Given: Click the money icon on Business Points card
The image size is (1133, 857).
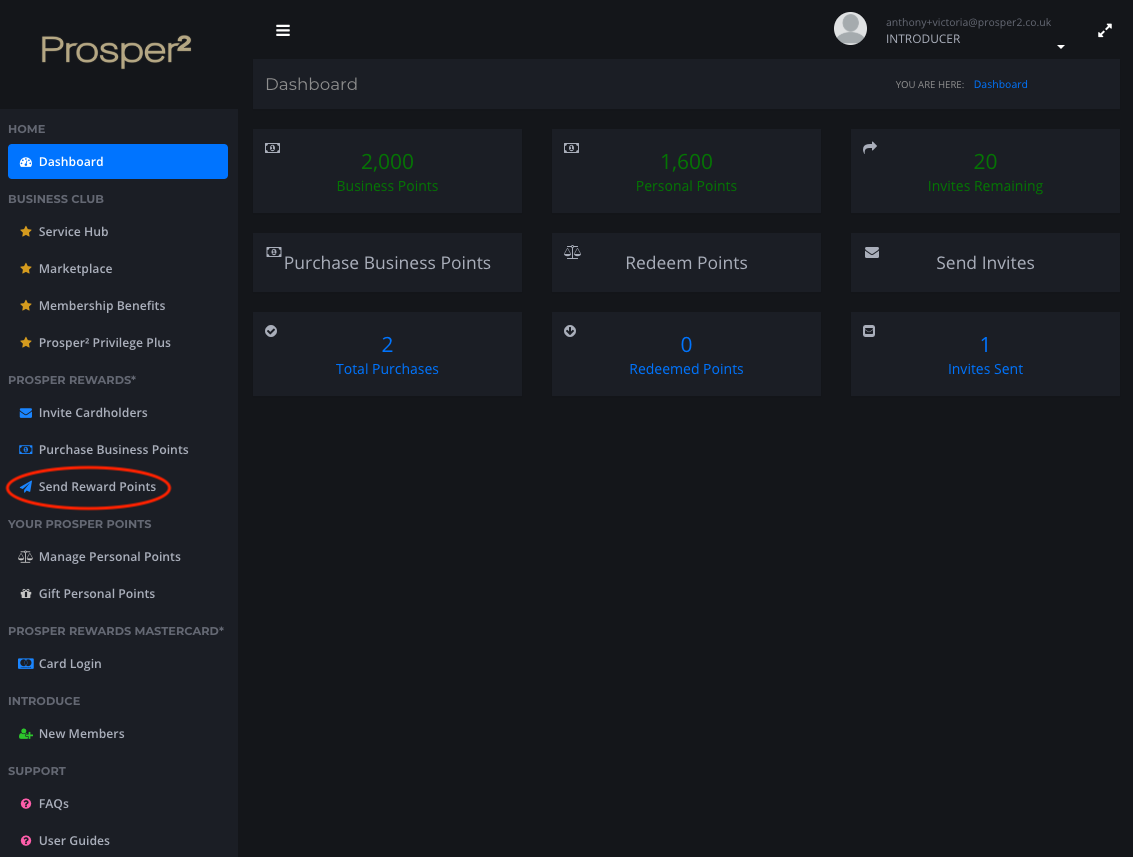Looking at the screenshot, I should (272, 148).
